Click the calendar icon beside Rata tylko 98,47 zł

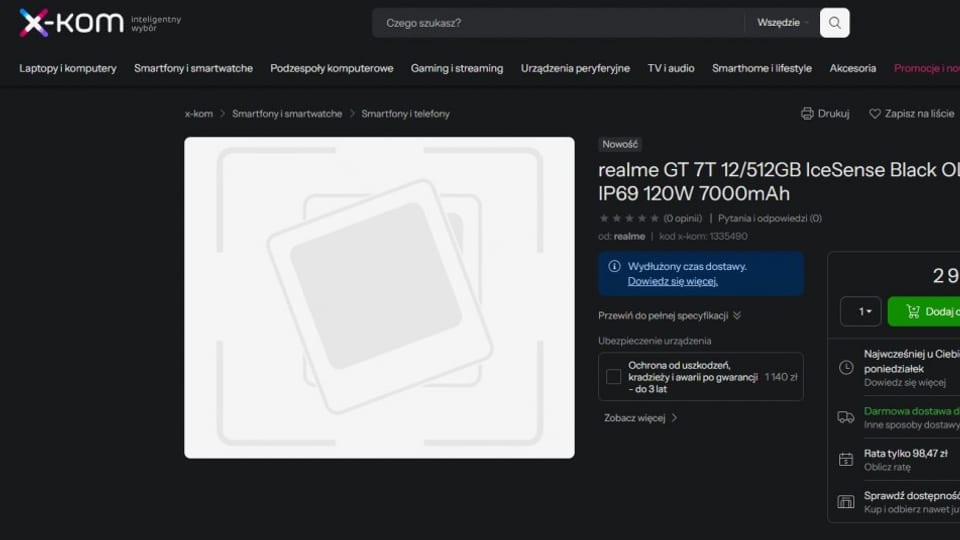(x=846, y=459)
